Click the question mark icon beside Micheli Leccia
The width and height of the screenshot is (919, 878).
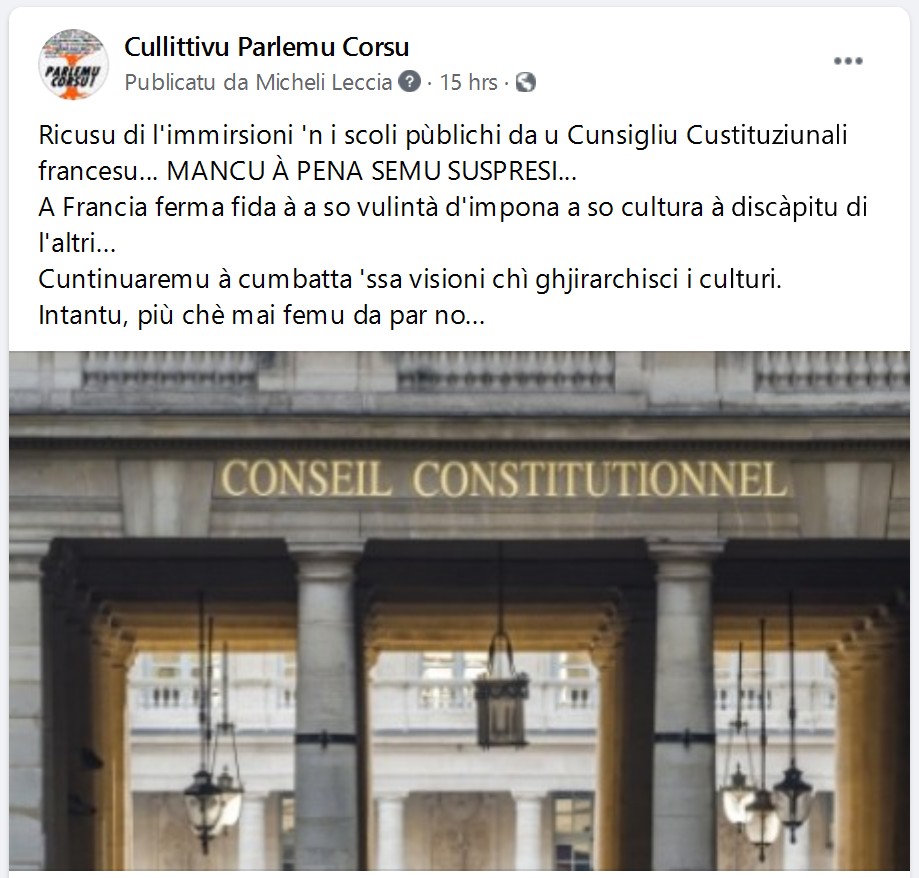[410, 81]
